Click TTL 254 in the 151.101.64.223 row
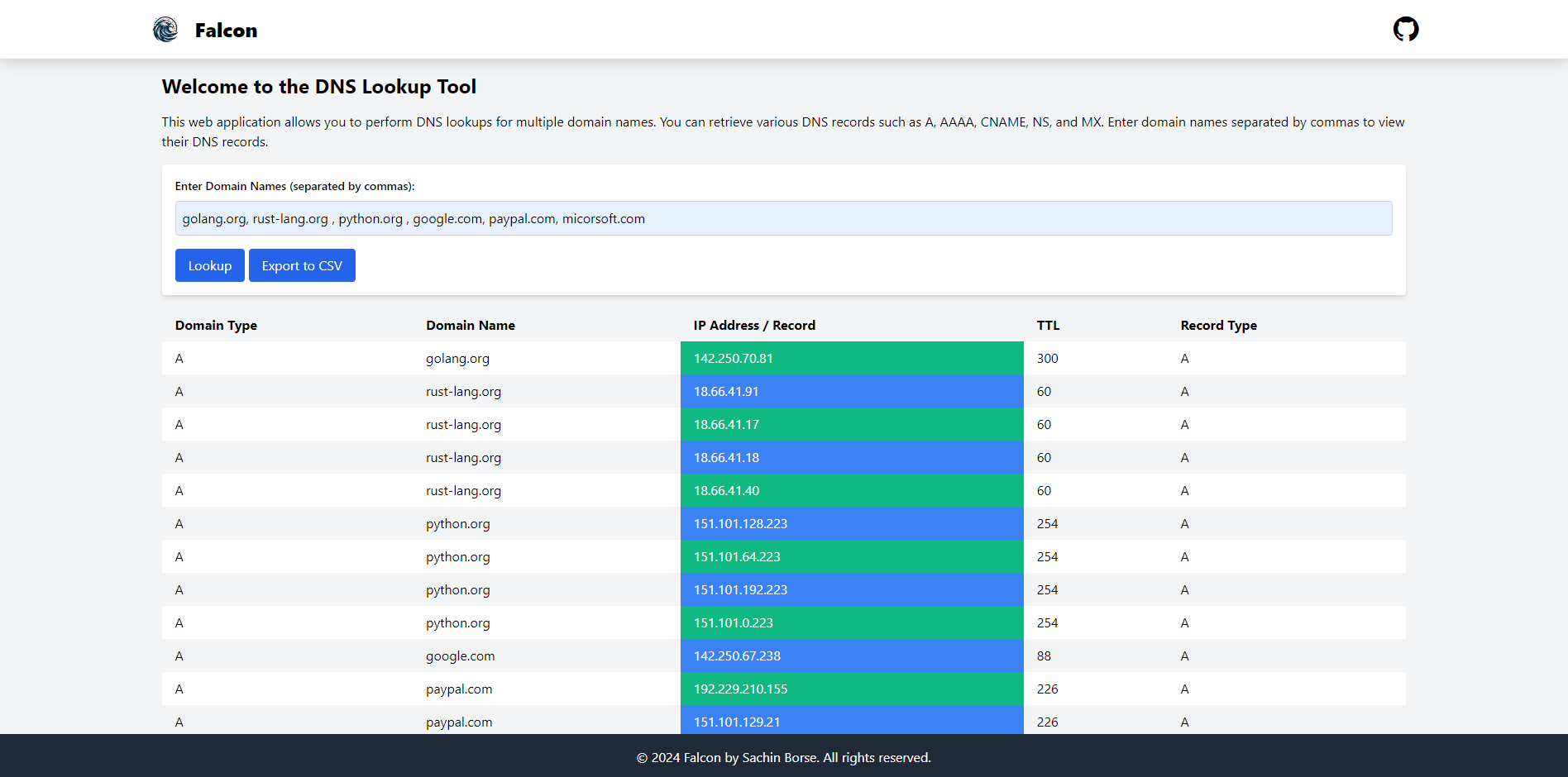This screenshot has width=1568, height=777. [x=1047, y=556]
